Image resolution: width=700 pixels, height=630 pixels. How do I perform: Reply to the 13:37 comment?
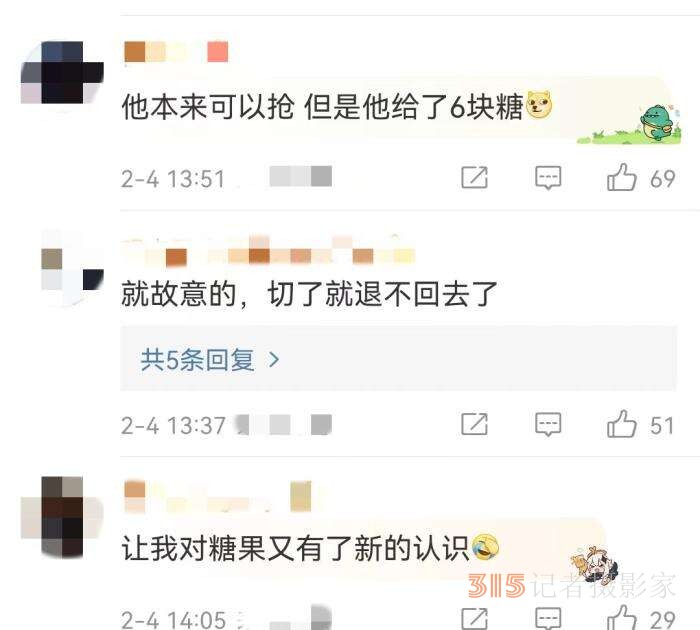[x=548, y=425]
